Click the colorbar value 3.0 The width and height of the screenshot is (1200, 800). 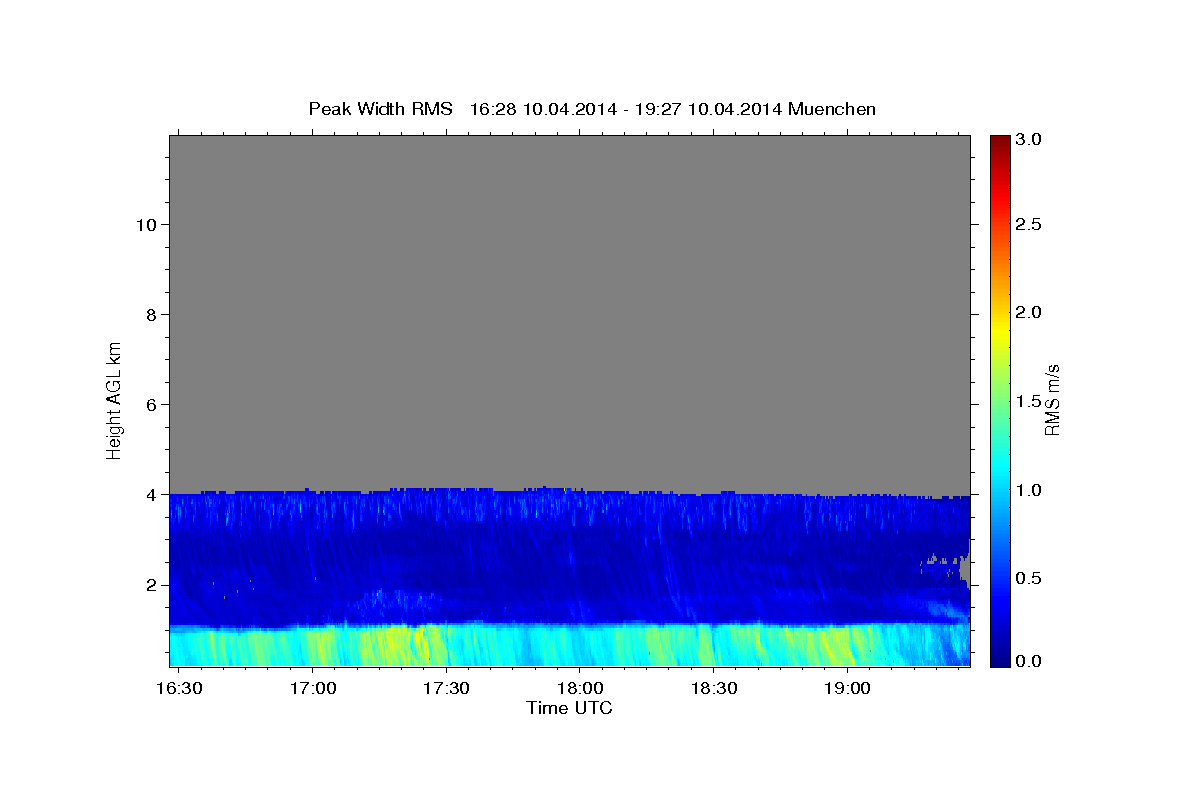(x=1027, y=140)
